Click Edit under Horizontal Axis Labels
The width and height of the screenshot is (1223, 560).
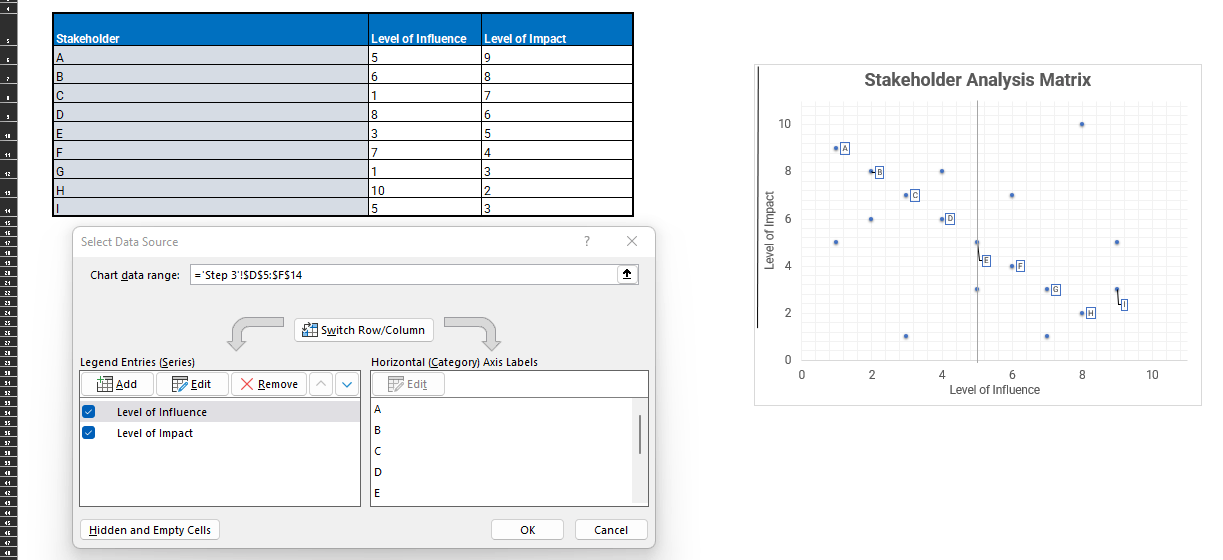408,384
